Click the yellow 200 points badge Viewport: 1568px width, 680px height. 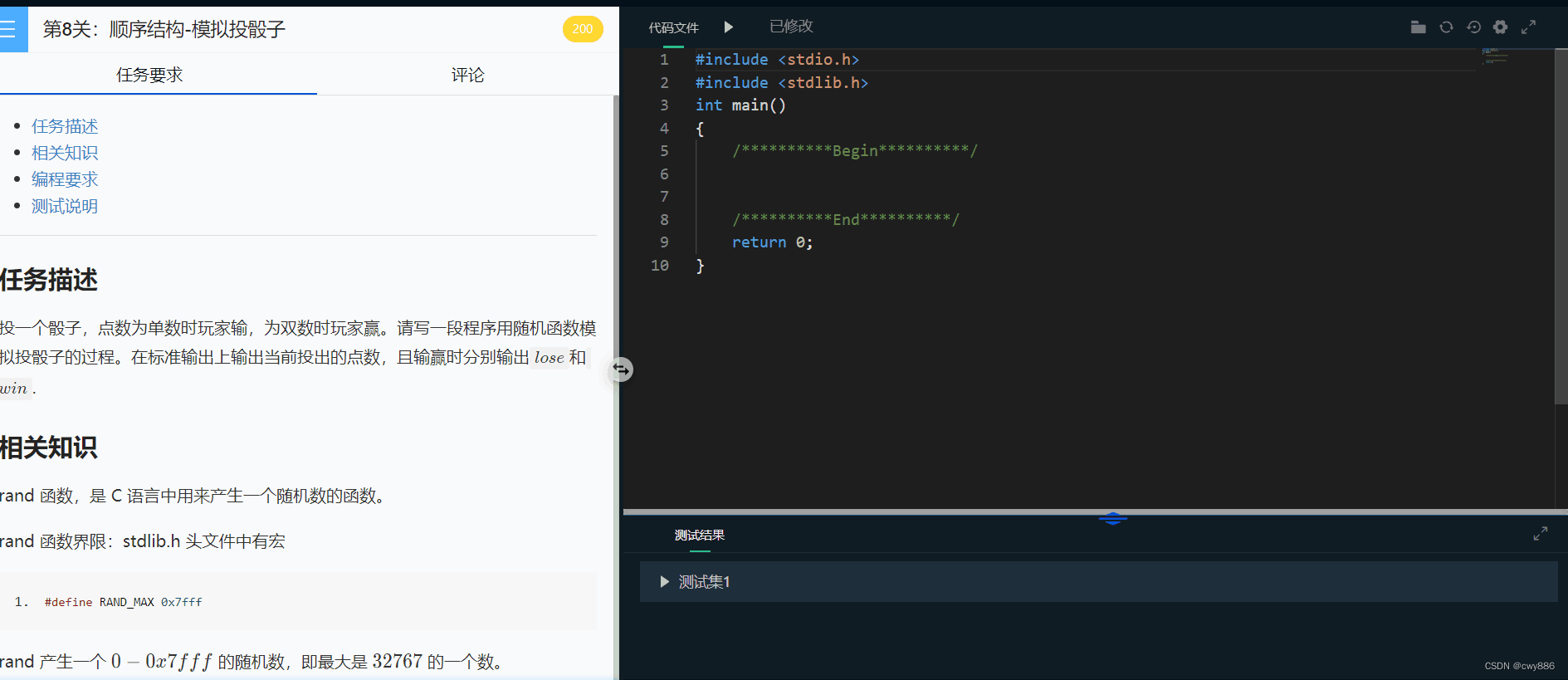tap(583, 29)
